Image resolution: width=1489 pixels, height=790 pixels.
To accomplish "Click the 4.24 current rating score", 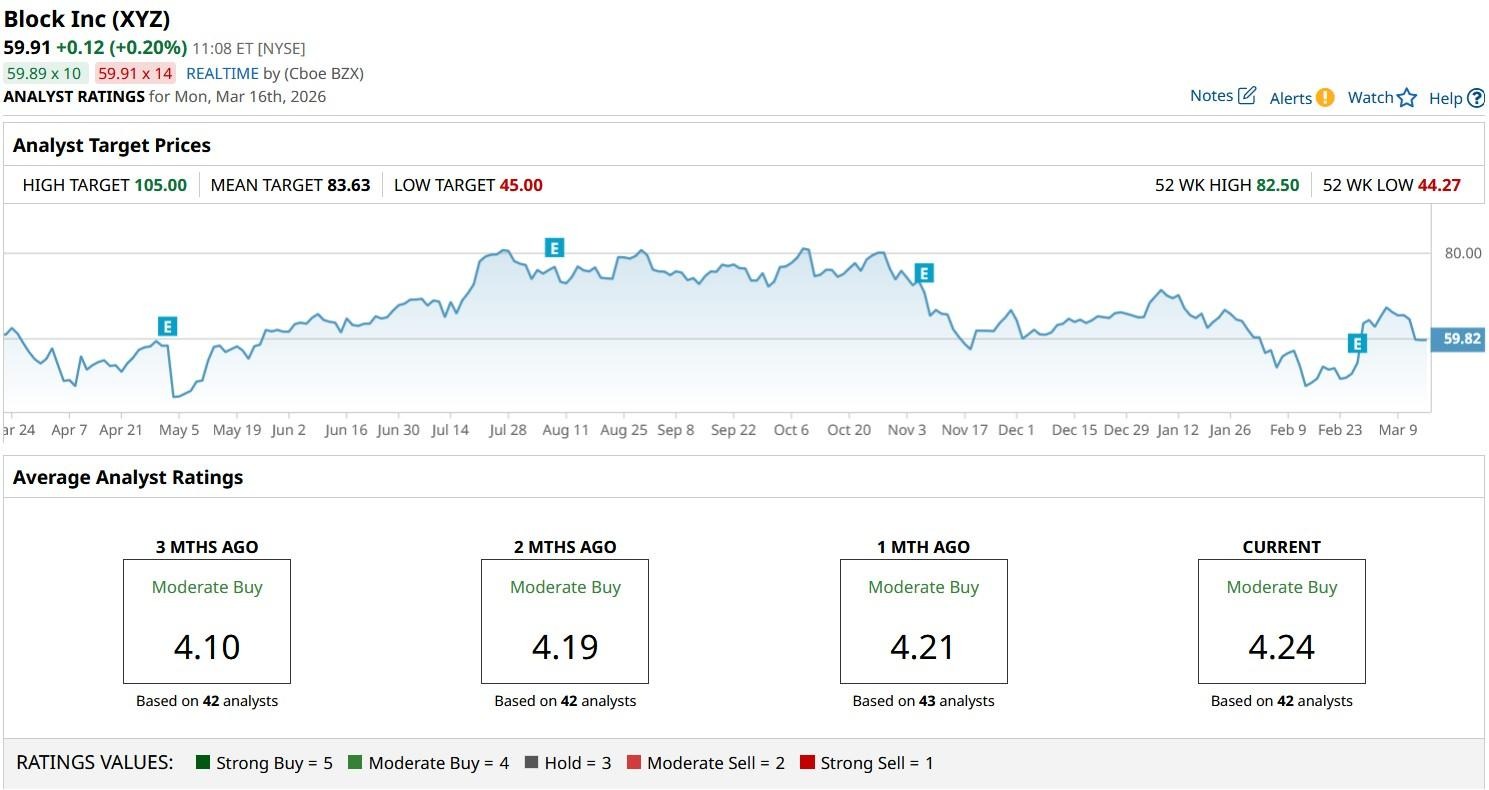I will [x=1282, y=647].
